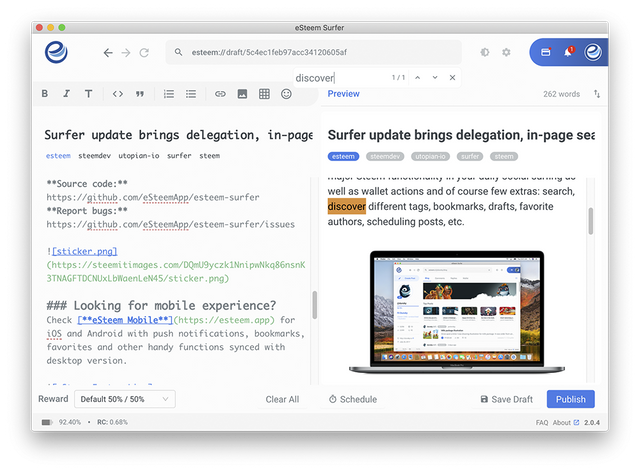The image size is (640, 473).
Task: Click the discover search input field
Action: 341,78
